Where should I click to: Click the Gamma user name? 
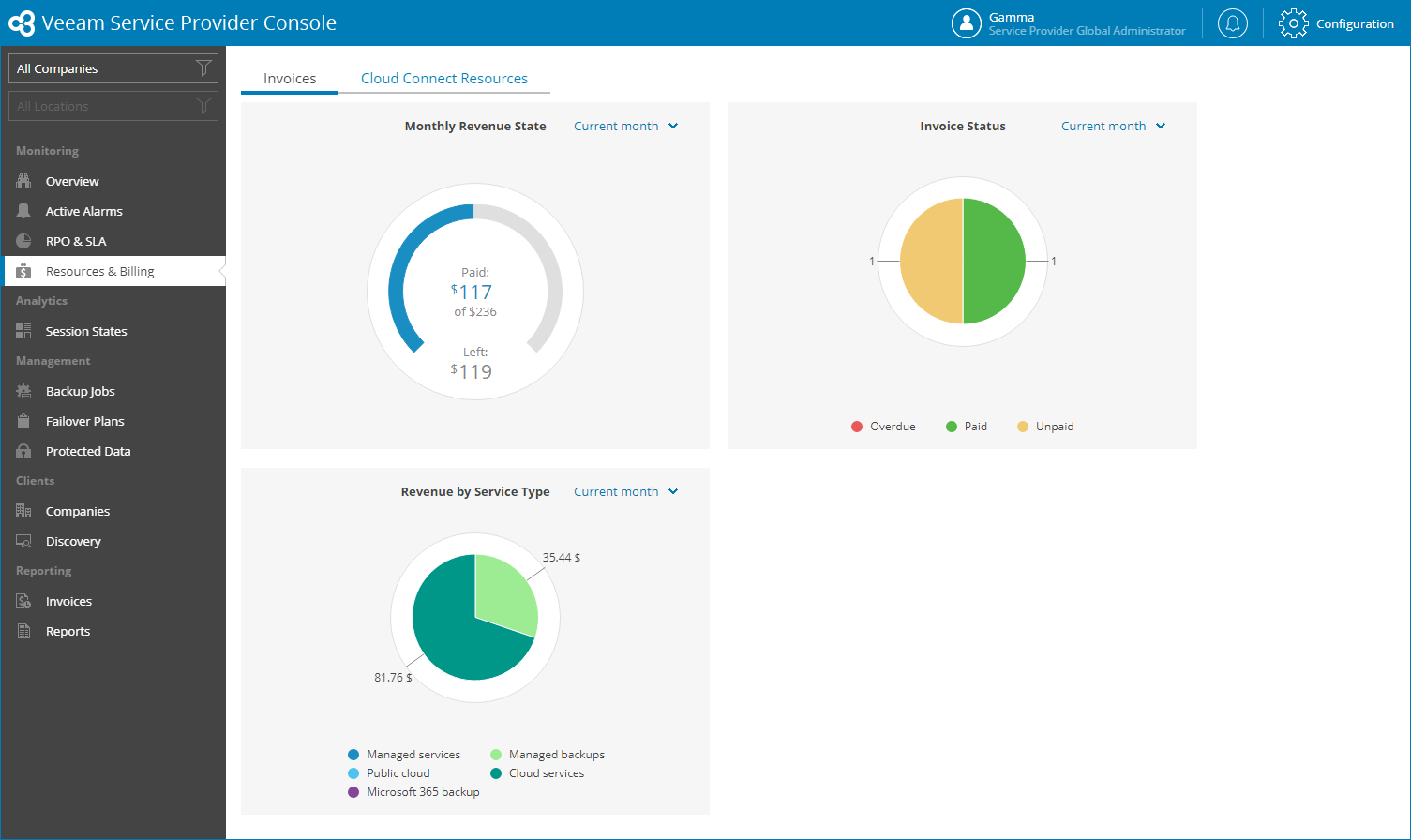[x=1012, y=17]
